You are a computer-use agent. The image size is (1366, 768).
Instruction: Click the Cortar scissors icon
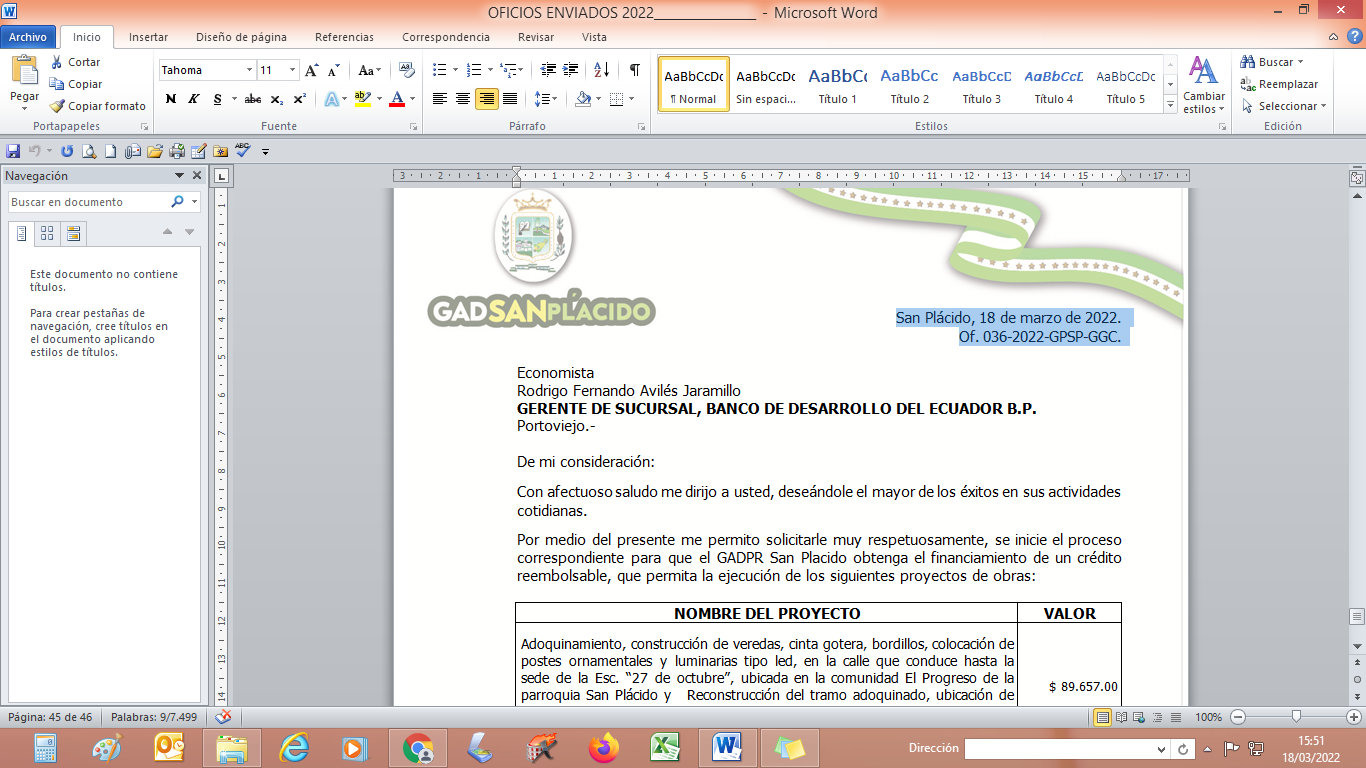(58, 62)
